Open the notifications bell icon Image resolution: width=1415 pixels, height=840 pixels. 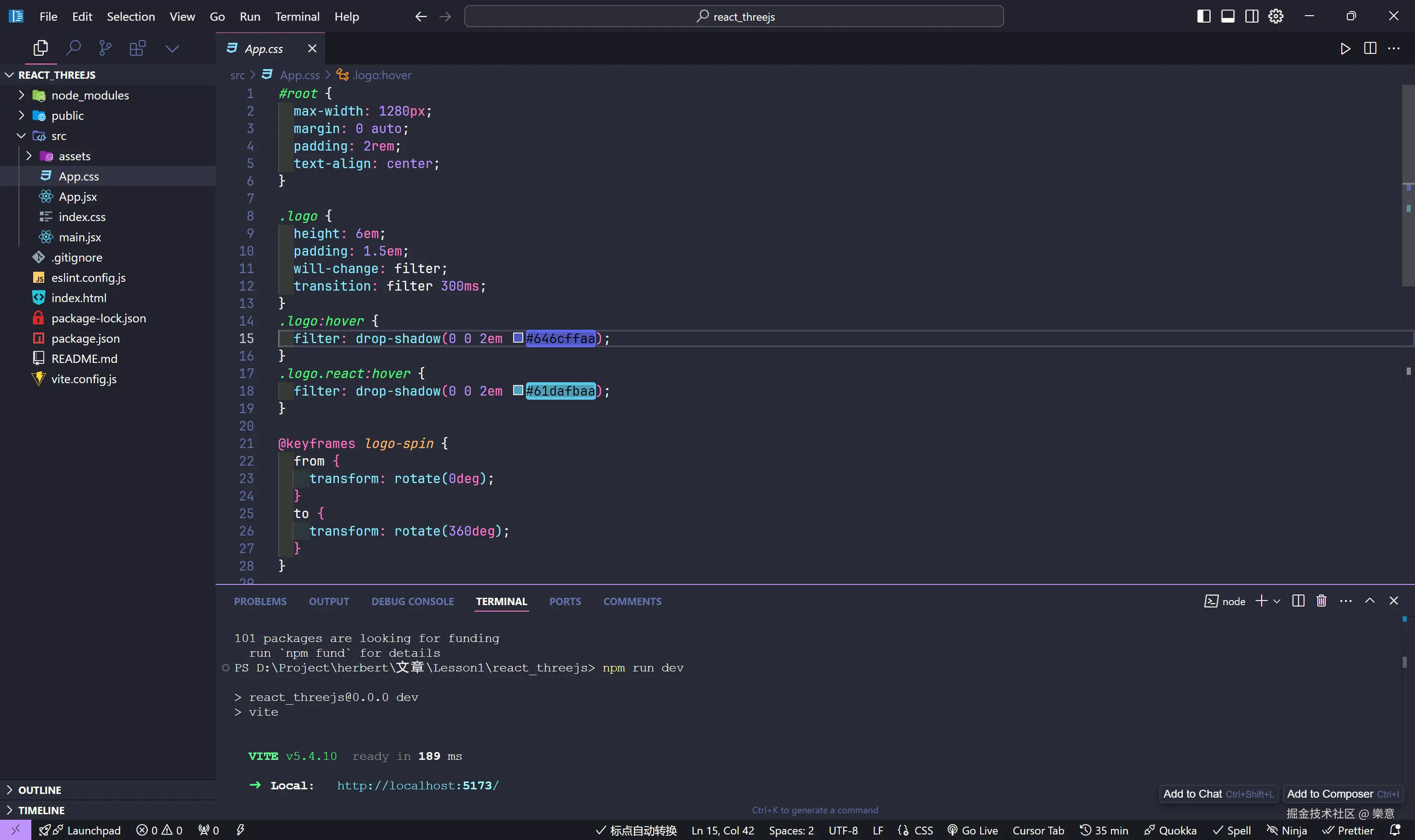click(x=1395, y=830)
